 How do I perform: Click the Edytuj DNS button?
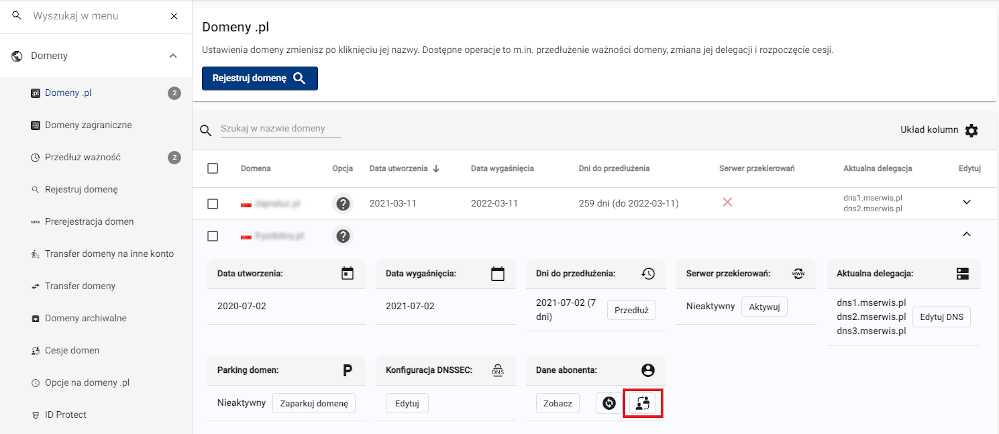coord(941,317)
